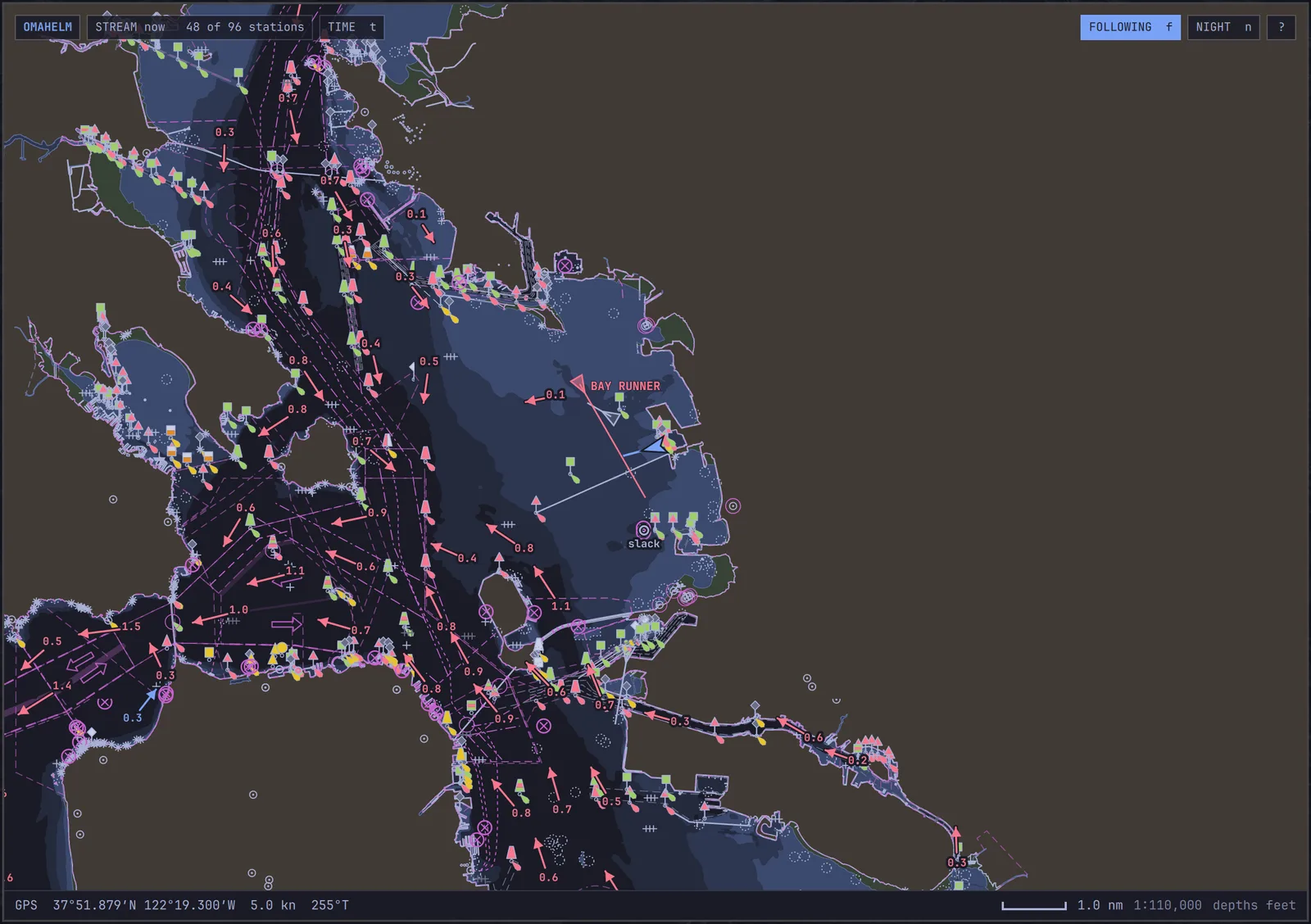Select the blue 0.3 current arrow
The width and height of the screenshot is (1311, 924).
pos(147,699)
